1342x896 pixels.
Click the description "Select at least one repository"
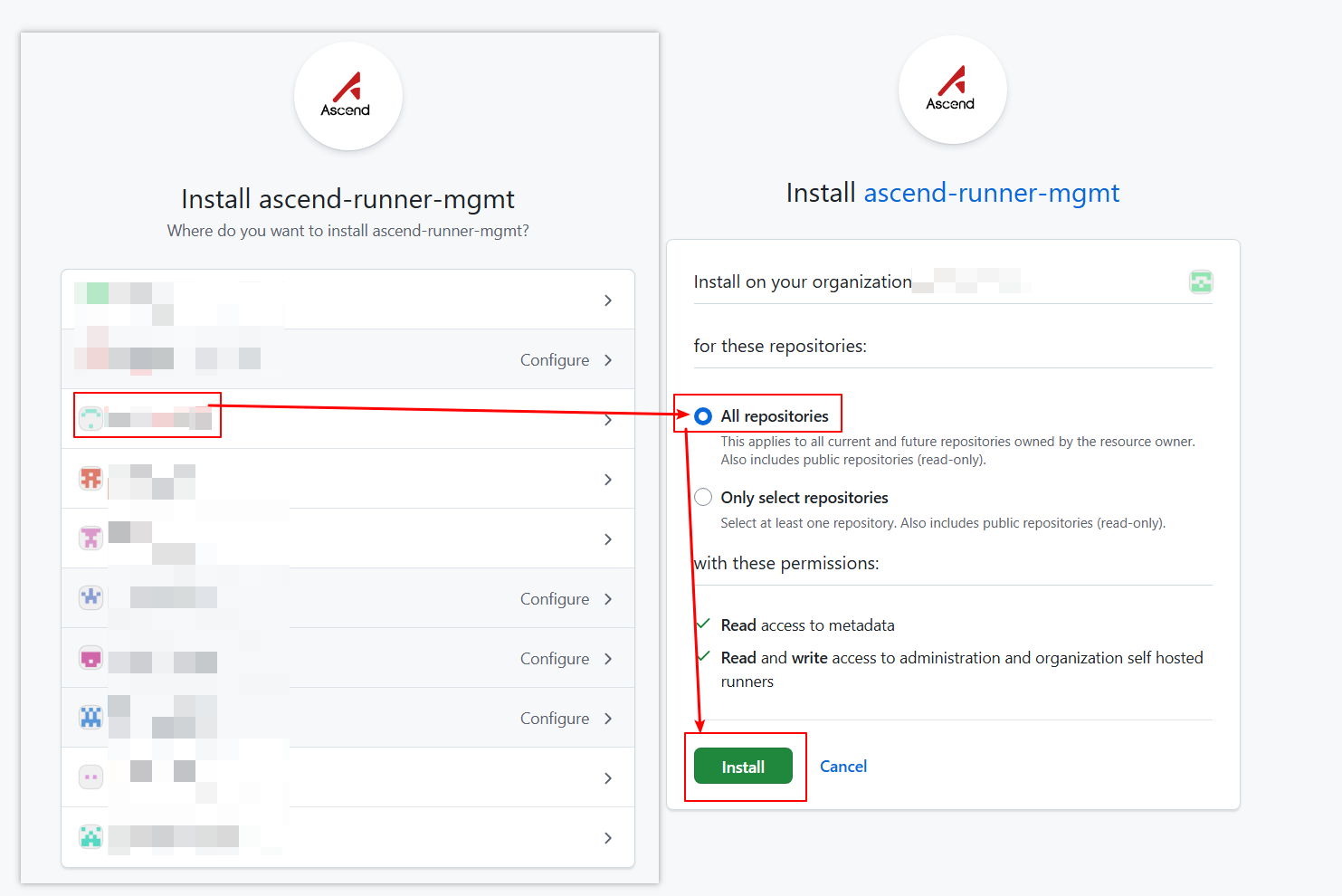(x=943, y=523)
